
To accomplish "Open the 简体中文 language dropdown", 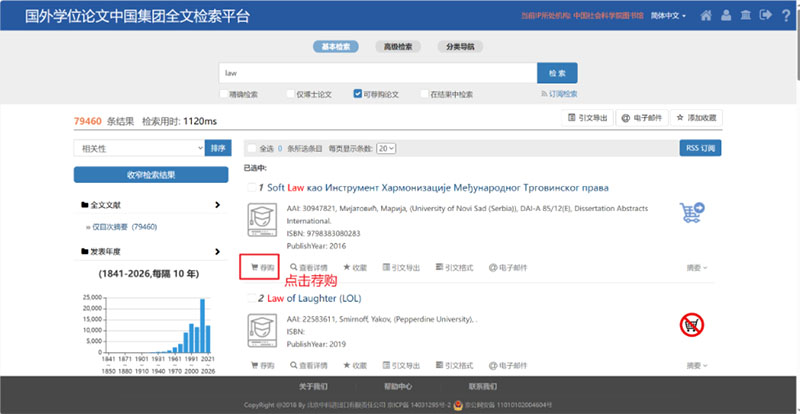I will (669, 16).
